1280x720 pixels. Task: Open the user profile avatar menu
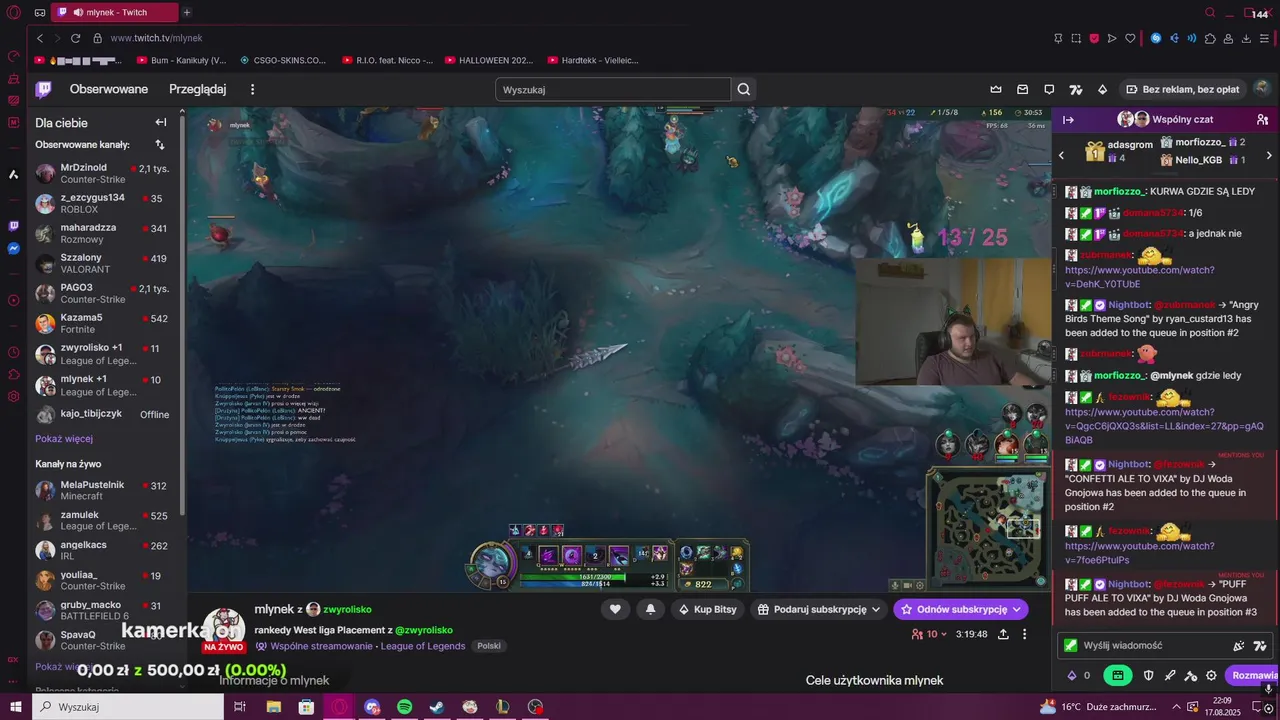pos(1262,88)
